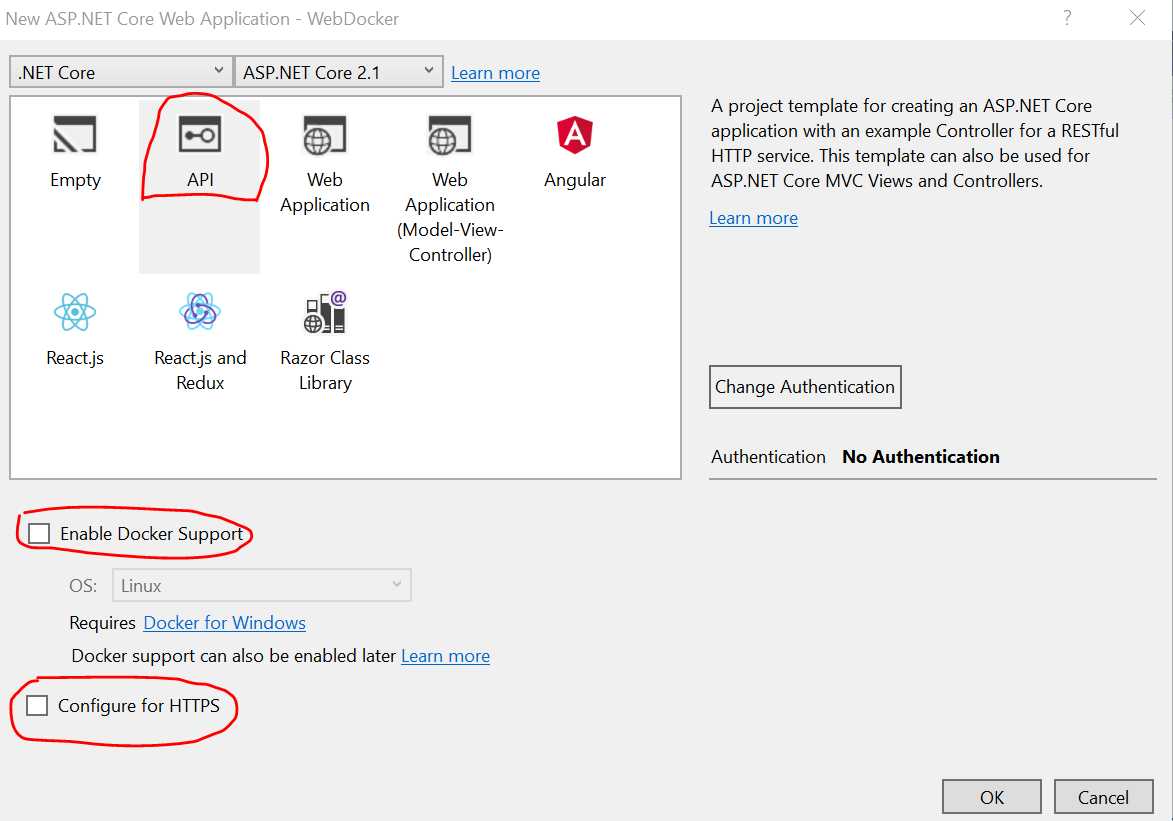Image resolution: width=1173 pixels, height=821 pixels.
Task: Open Learn more link under template description
Action: (753, 219)
